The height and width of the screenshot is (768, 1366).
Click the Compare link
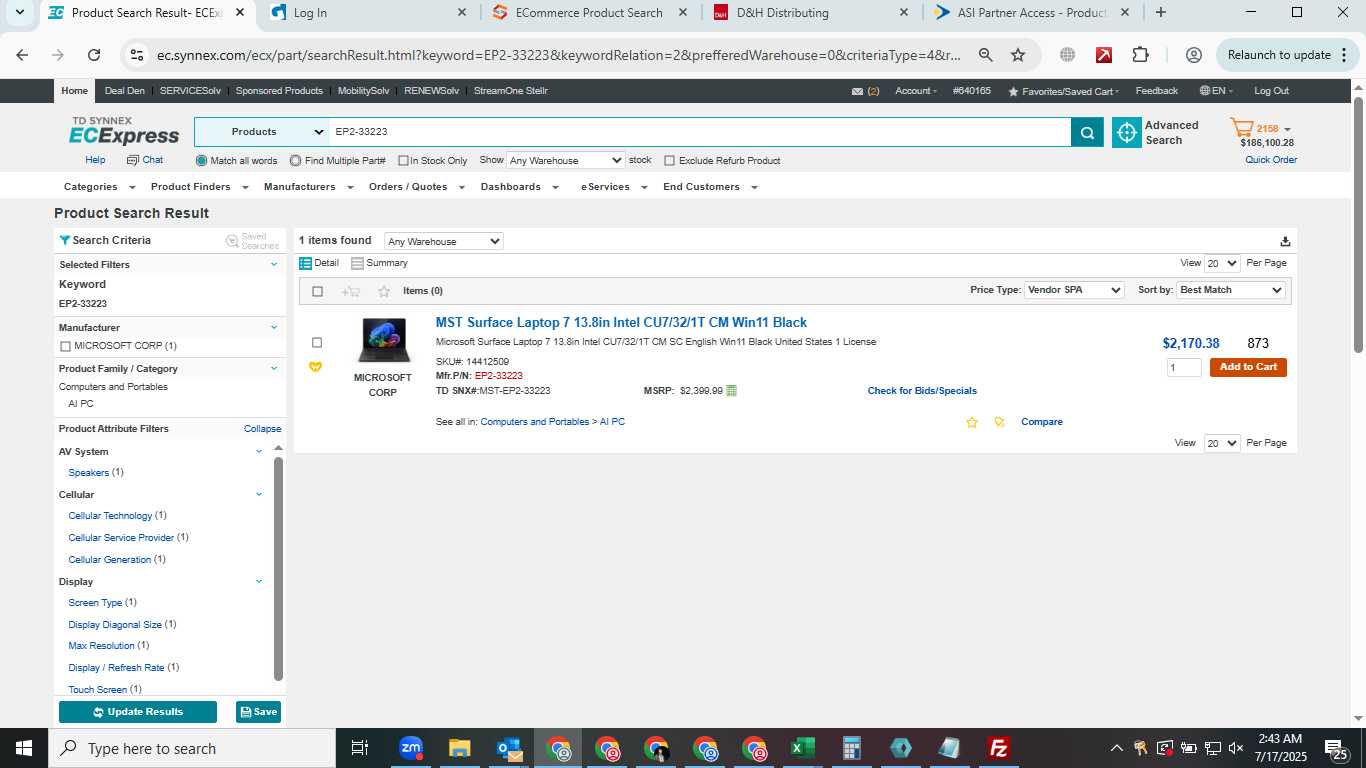(x=1042, y=422)
